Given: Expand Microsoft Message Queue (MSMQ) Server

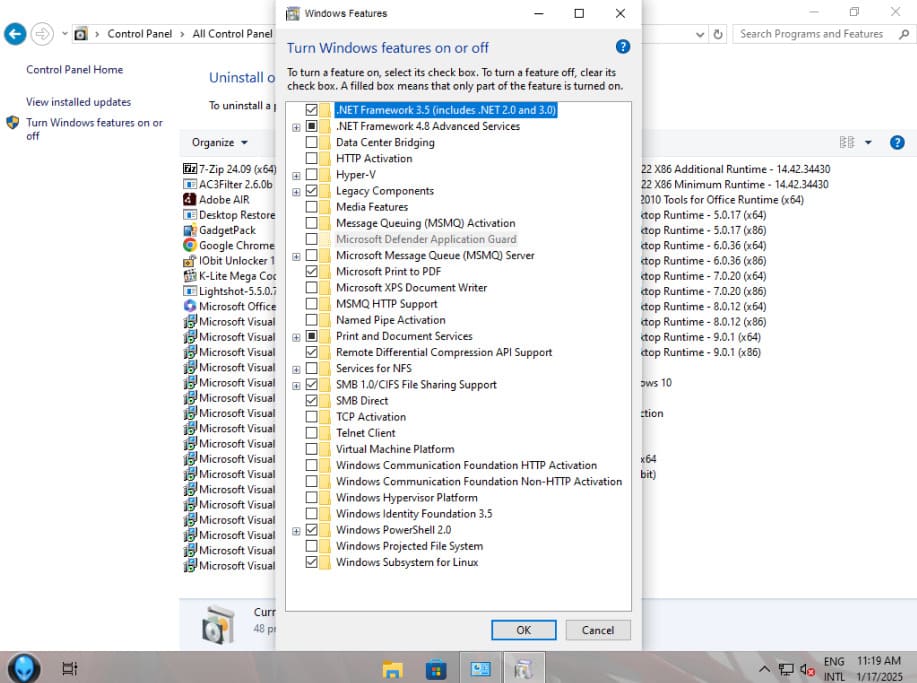Looking at the screenshot, I should (x=297, y=256).
